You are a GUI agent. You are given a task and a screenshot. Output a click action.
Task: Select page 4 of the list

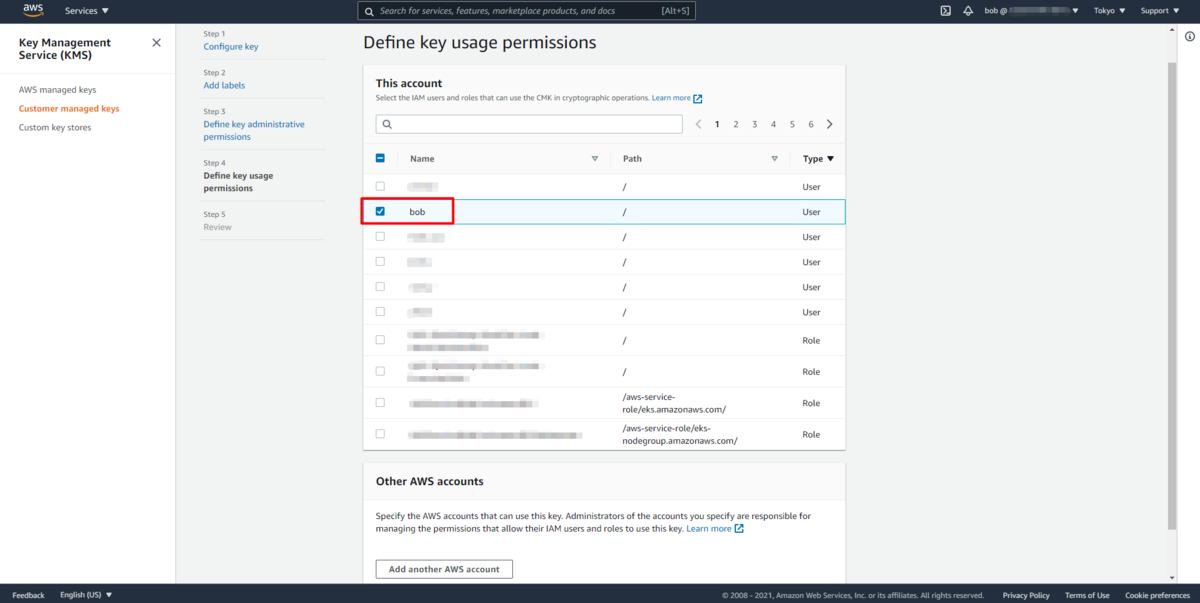click(773, 125)
